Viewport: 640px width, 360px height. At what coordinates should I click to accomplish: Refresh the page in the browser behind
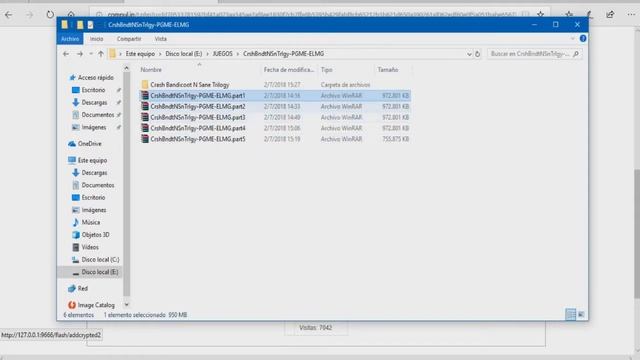[x=50, y=15]
